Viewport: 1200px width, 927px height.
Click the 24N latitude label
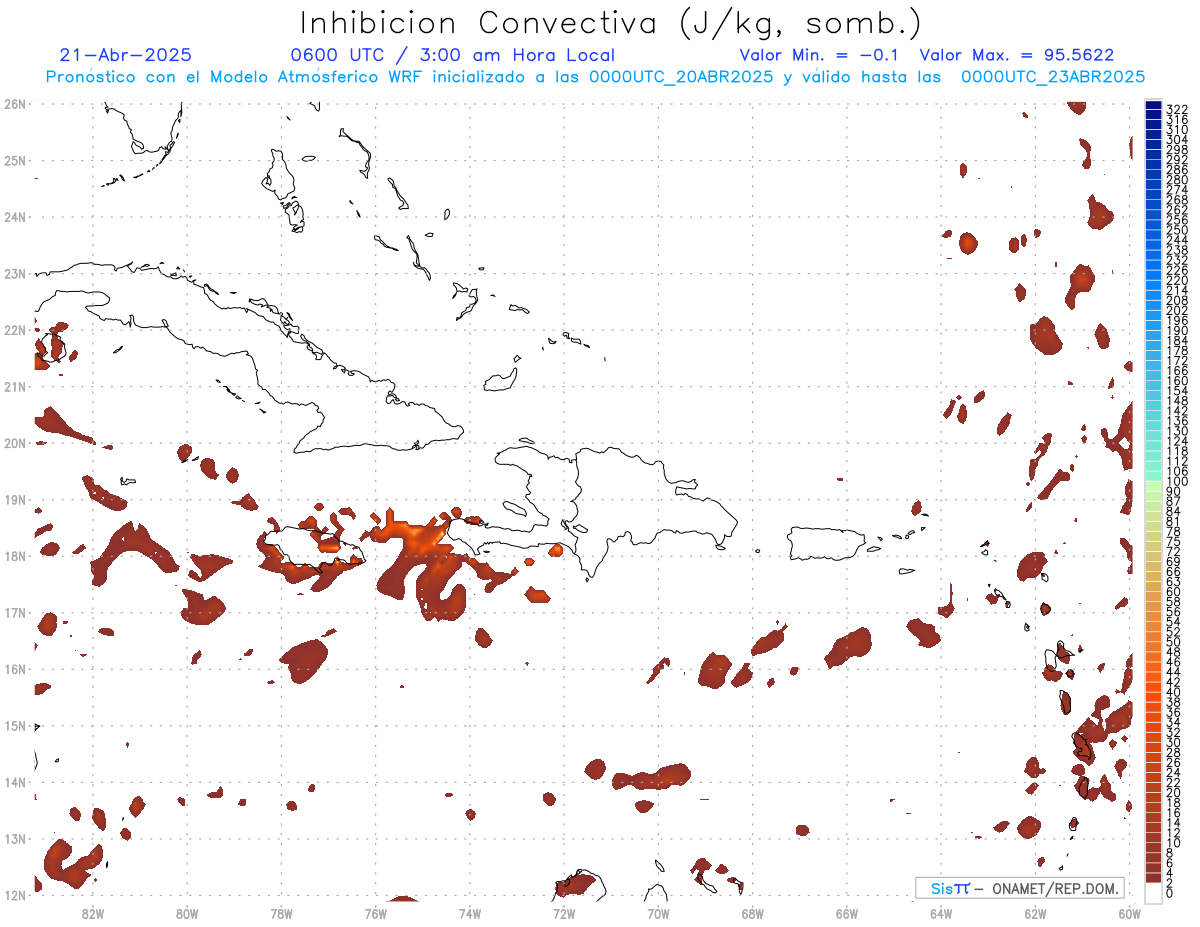(15, 216)
